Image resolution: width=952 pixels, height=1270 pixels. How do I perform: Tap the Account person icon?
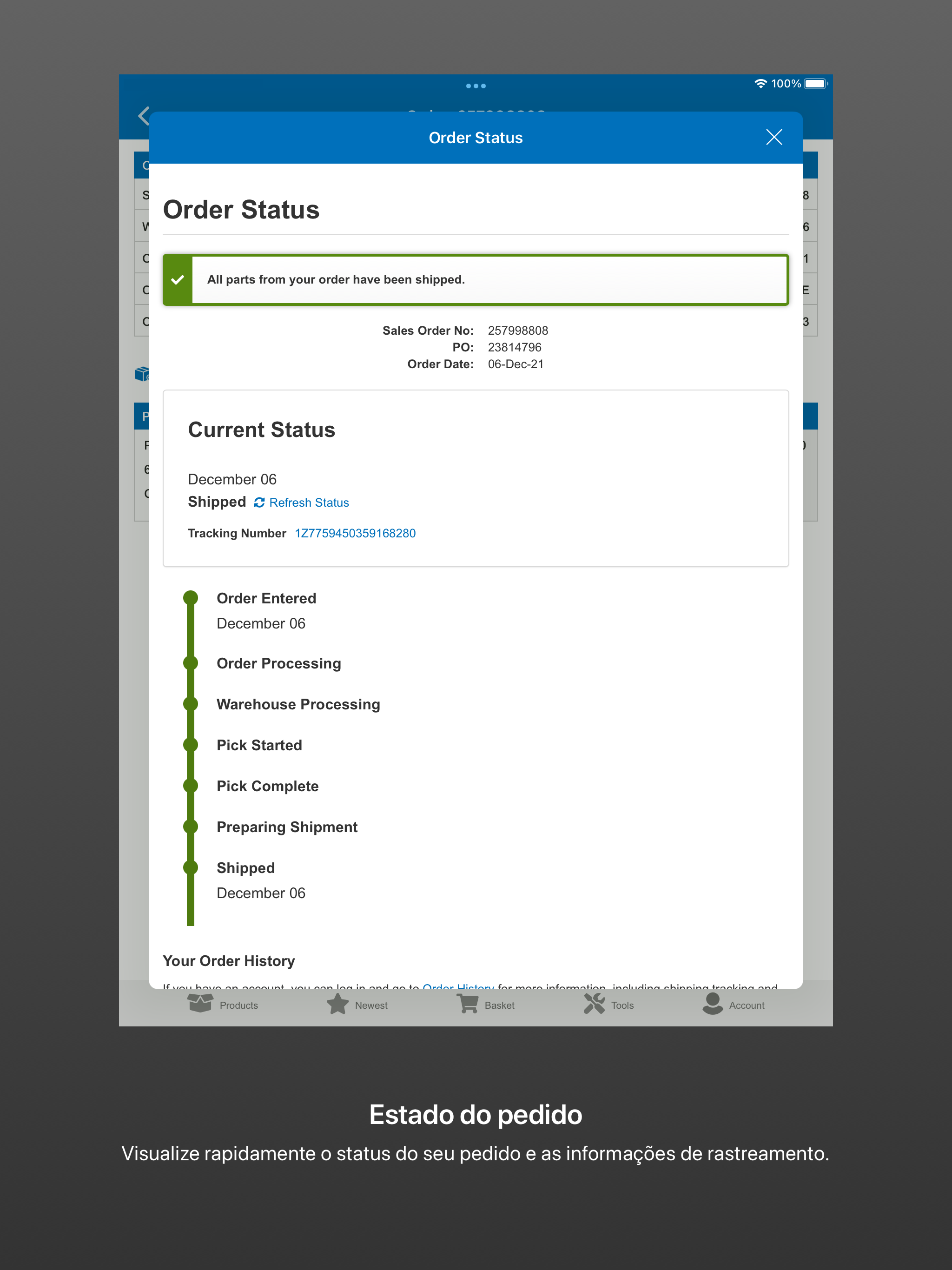[713, 1004]
